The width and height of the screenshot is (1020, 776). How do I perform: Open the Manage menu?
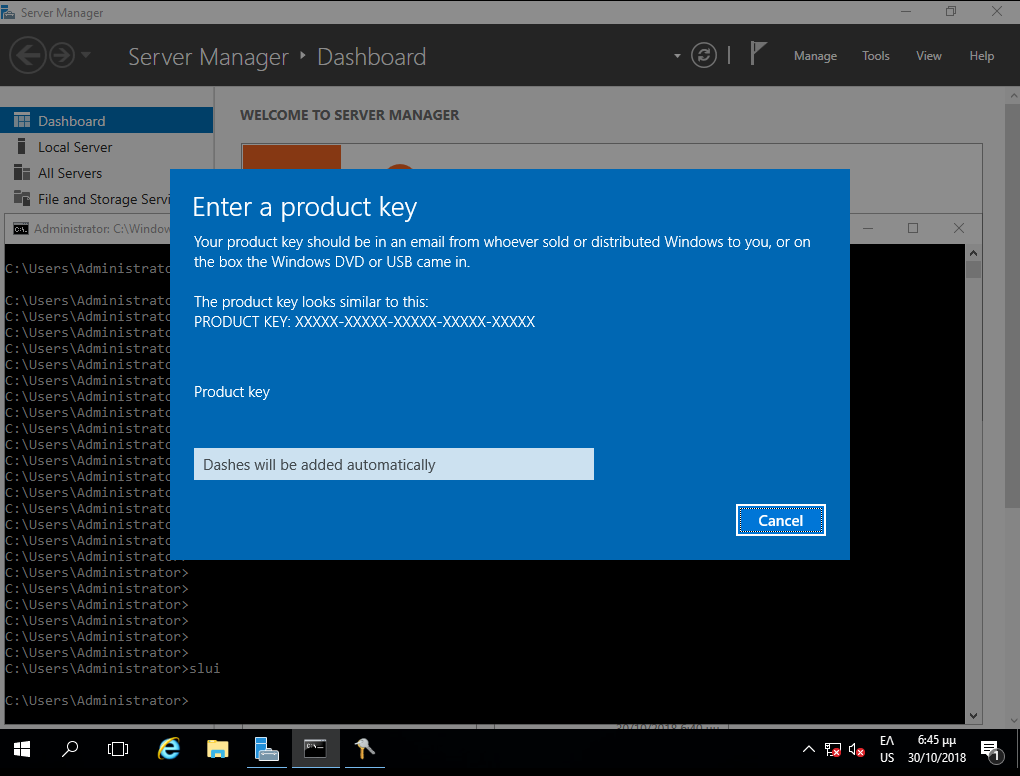pos(815,56)
